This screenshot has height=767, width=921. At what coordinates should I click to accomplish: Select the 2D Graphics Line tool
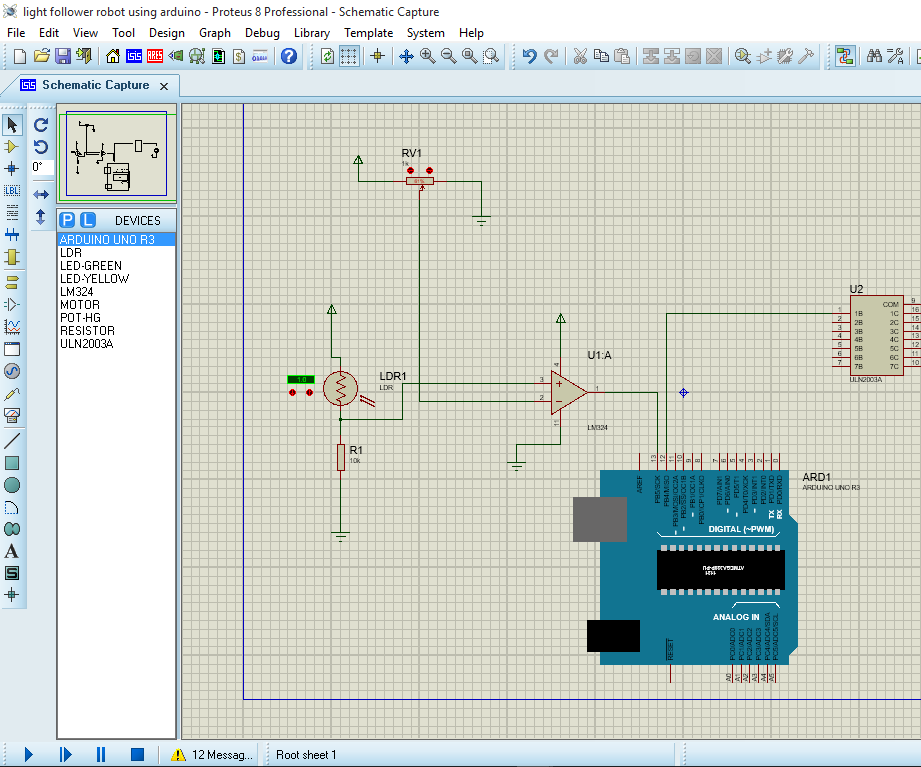12,440
